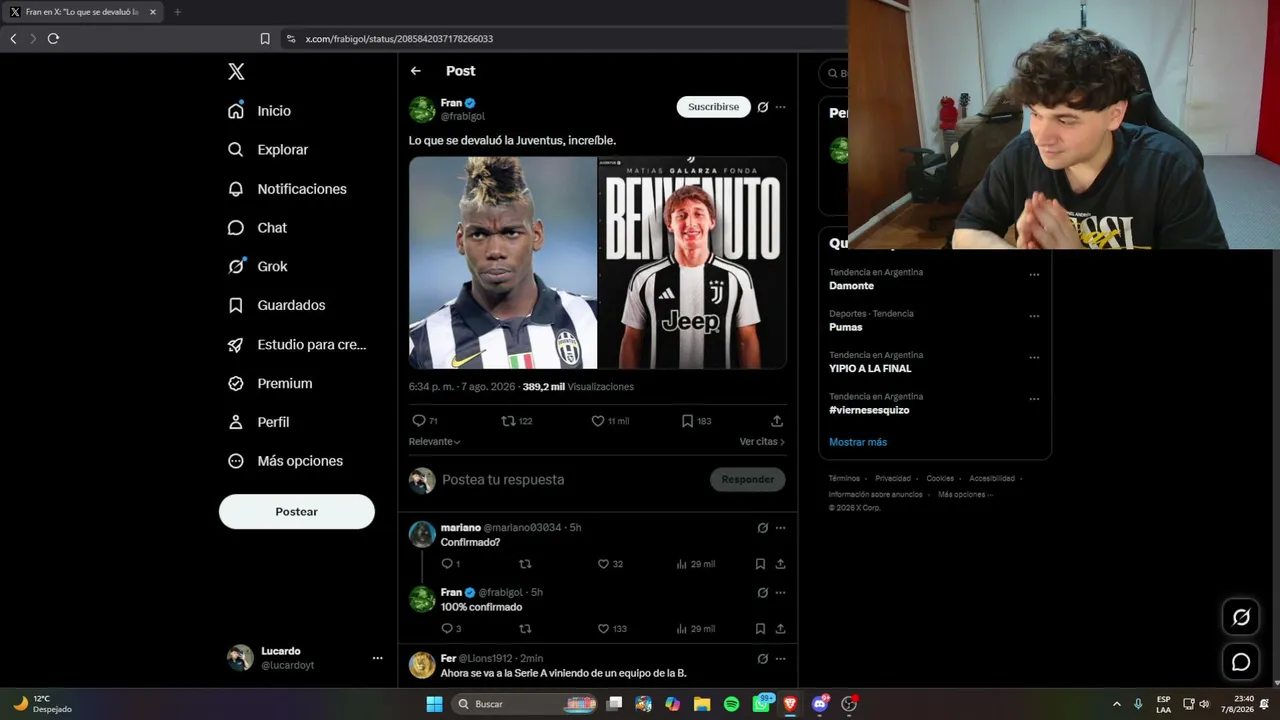Open Premium in the sidebar
The width and height of the screenshot is (1280, 720).
[x=270, y=383]
